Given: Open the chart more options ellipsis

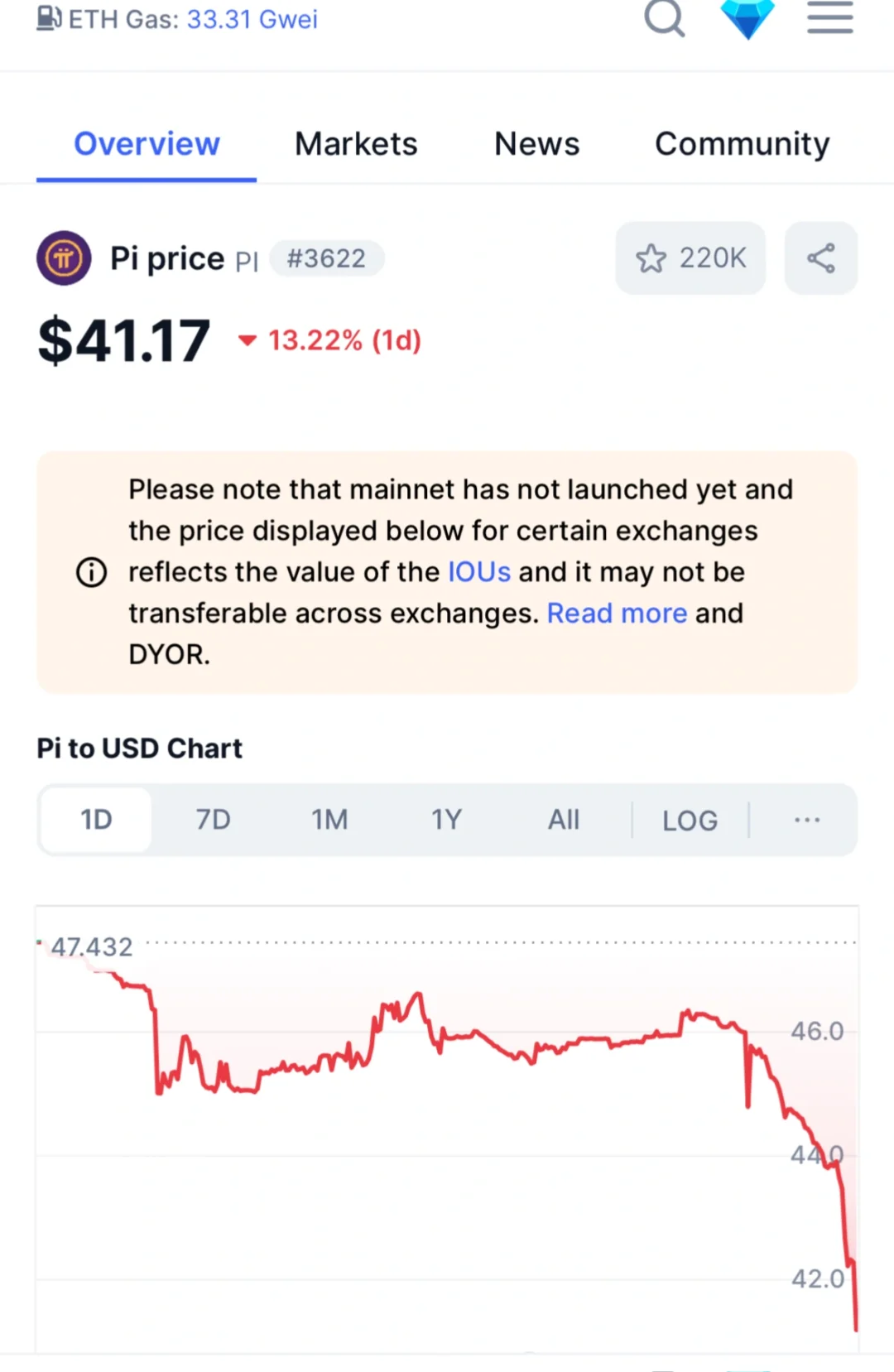Looking at the screenshot, I should (x=807, y=820).
